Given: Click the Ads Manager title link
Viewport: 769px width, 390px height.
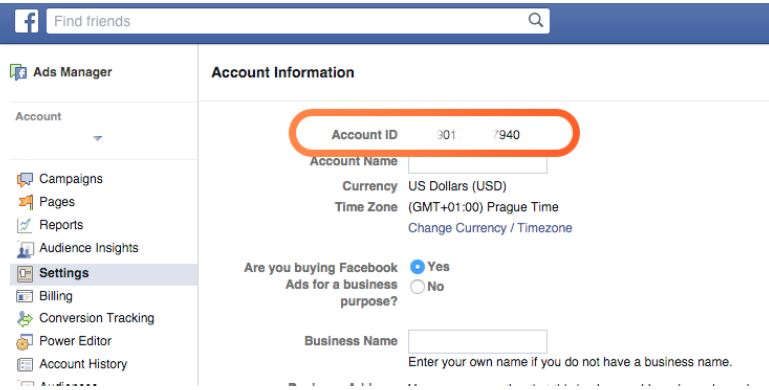Looking at the screenshot, I should pos(72,72).
